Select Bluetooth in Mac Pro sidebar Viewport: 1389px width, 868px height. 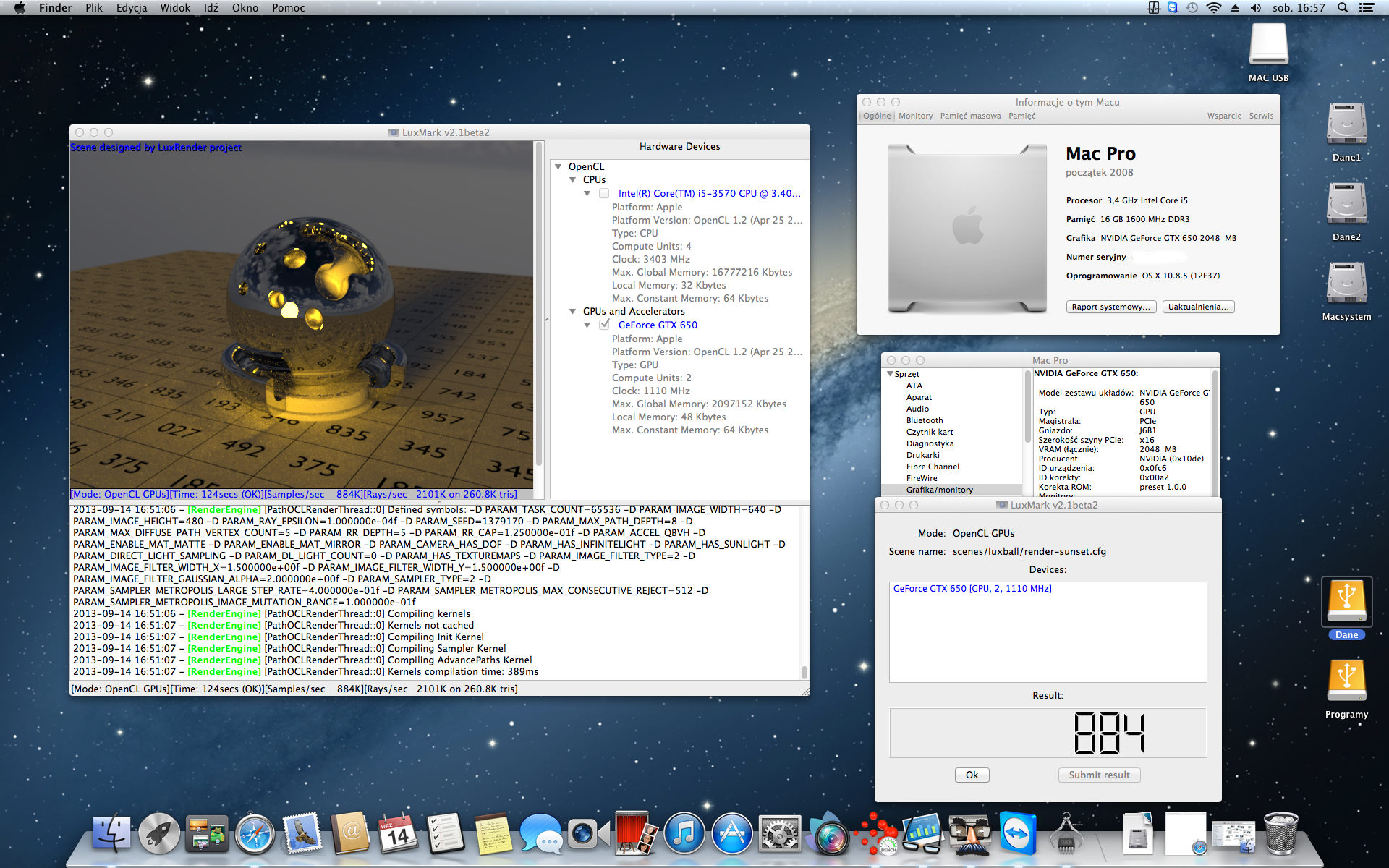925,420
